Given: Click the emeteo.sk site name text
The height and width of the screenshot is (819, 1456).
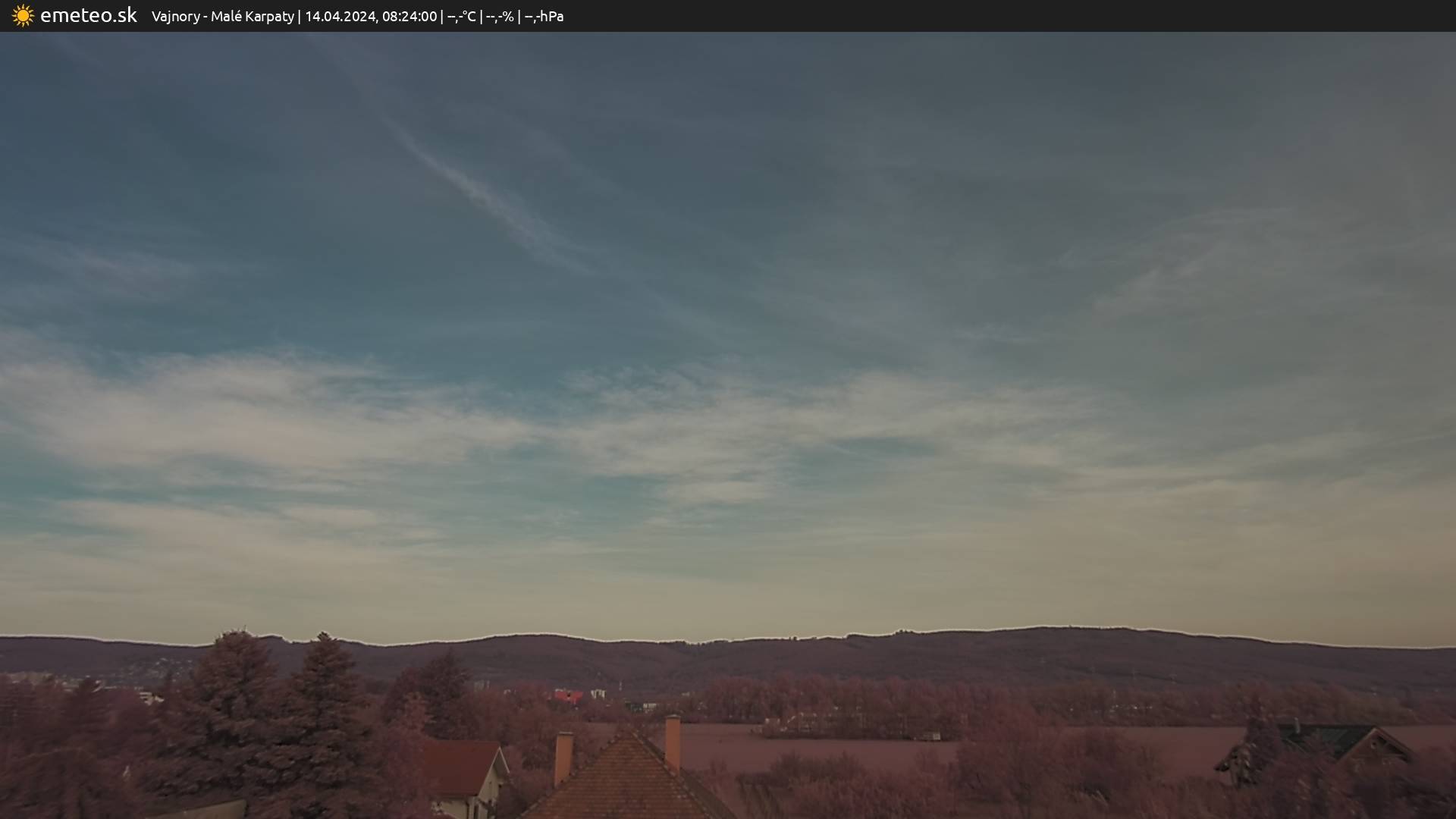Looking at the screenshot, I should 88,16.
